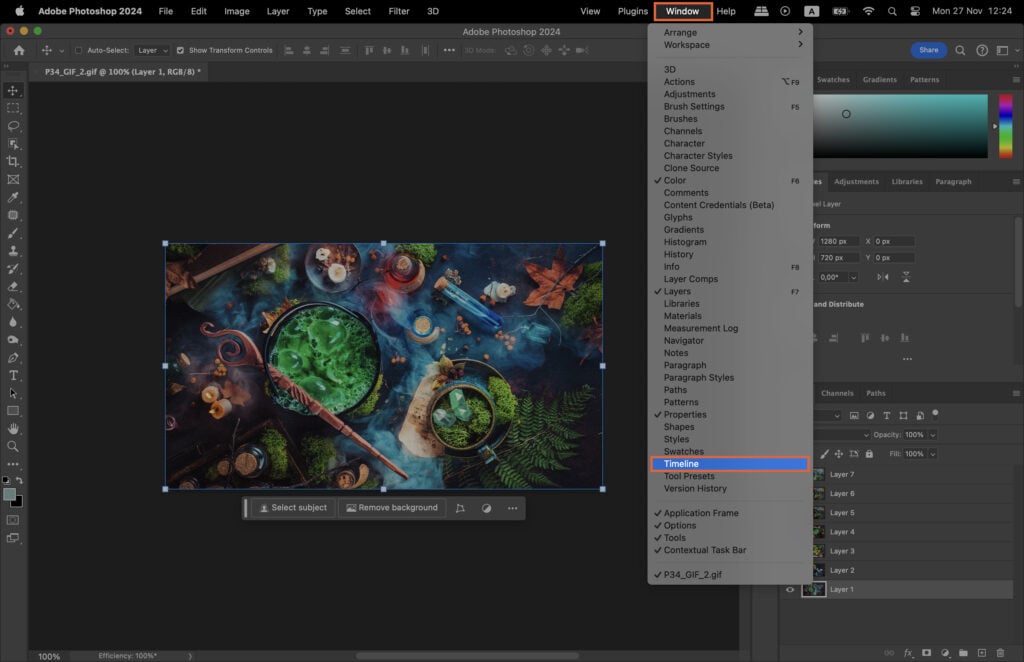
Task: Click the Delete layer trash icon
Action: [1000, 652]
